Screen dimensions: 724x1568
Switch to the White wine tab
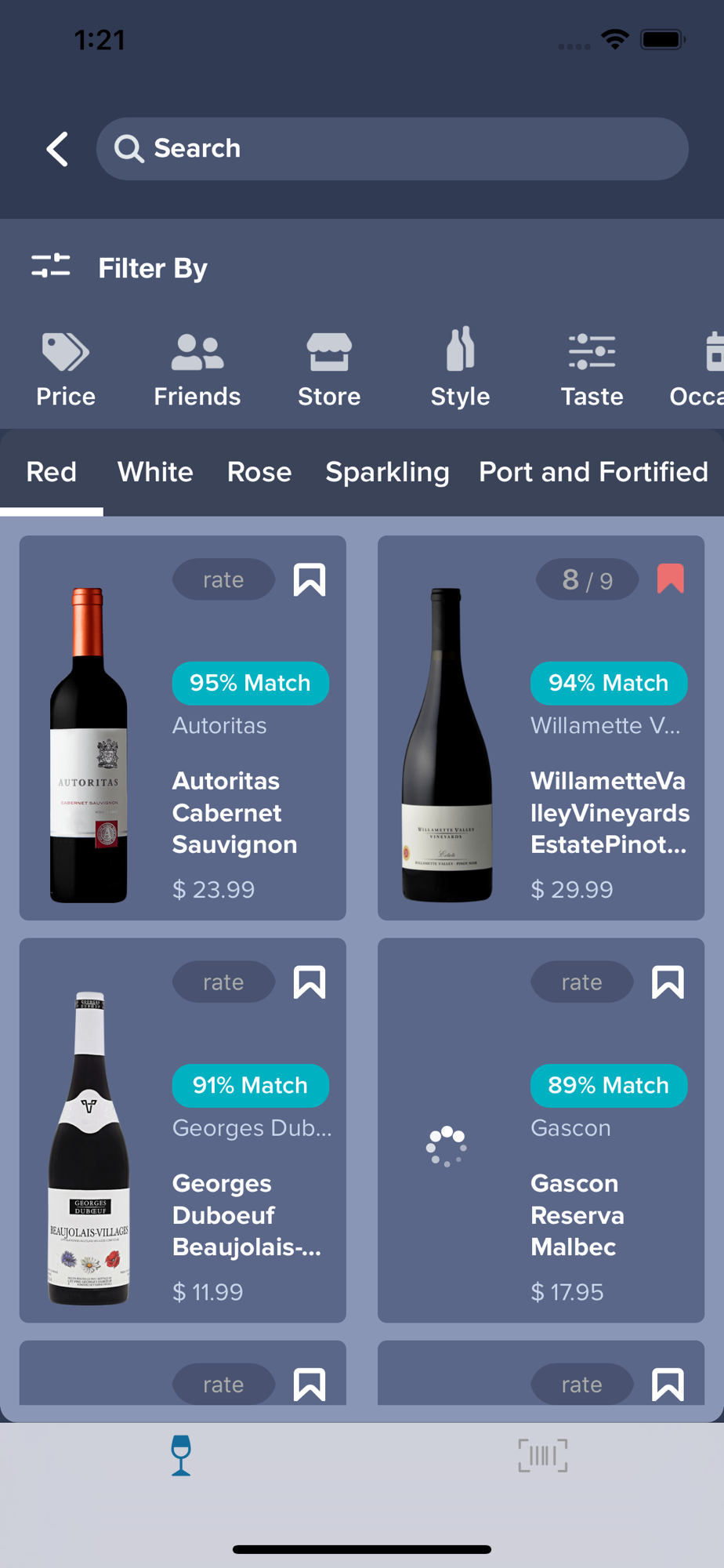coord(155,472)
